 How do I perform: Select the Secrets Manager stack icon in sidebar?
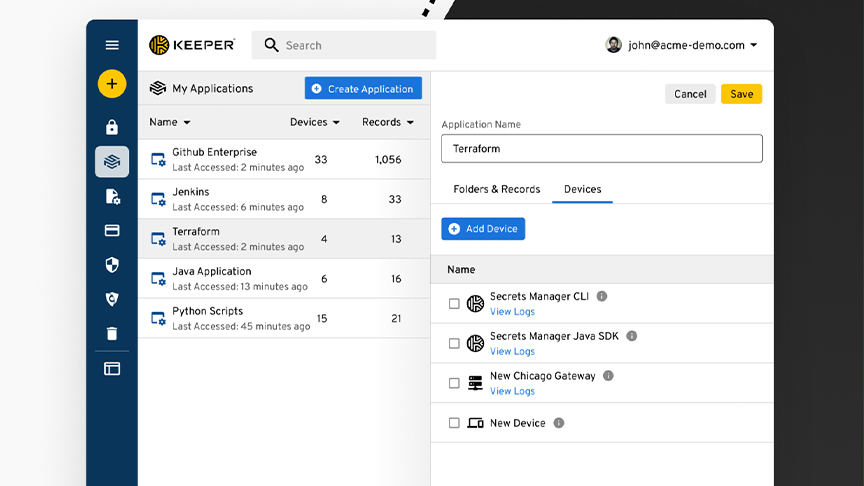click(x=112, y=161)
